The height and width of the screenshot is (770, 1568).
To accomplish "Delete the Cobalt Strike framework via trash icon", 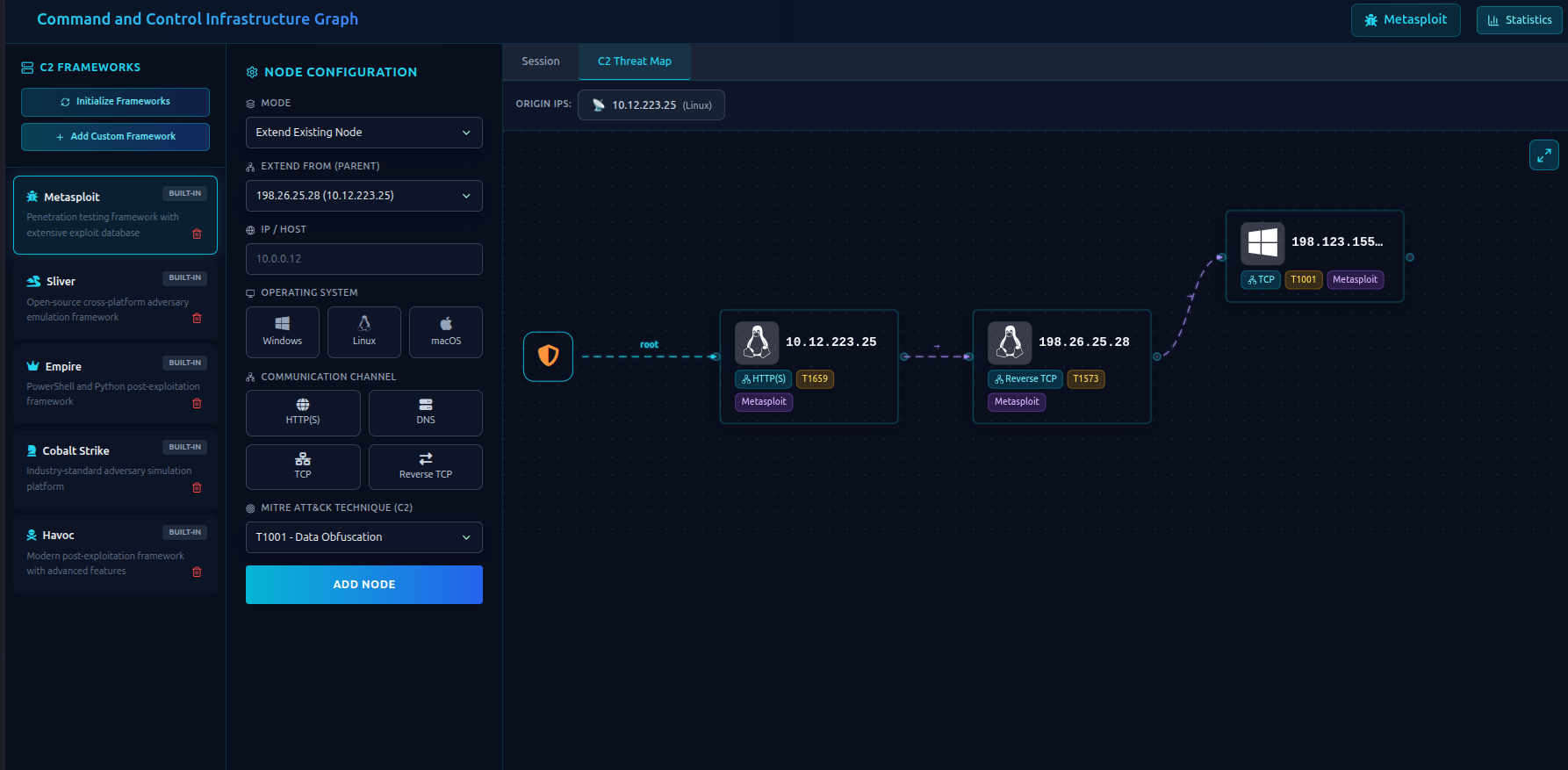I will pyautogui.click(x=197, y=487).
